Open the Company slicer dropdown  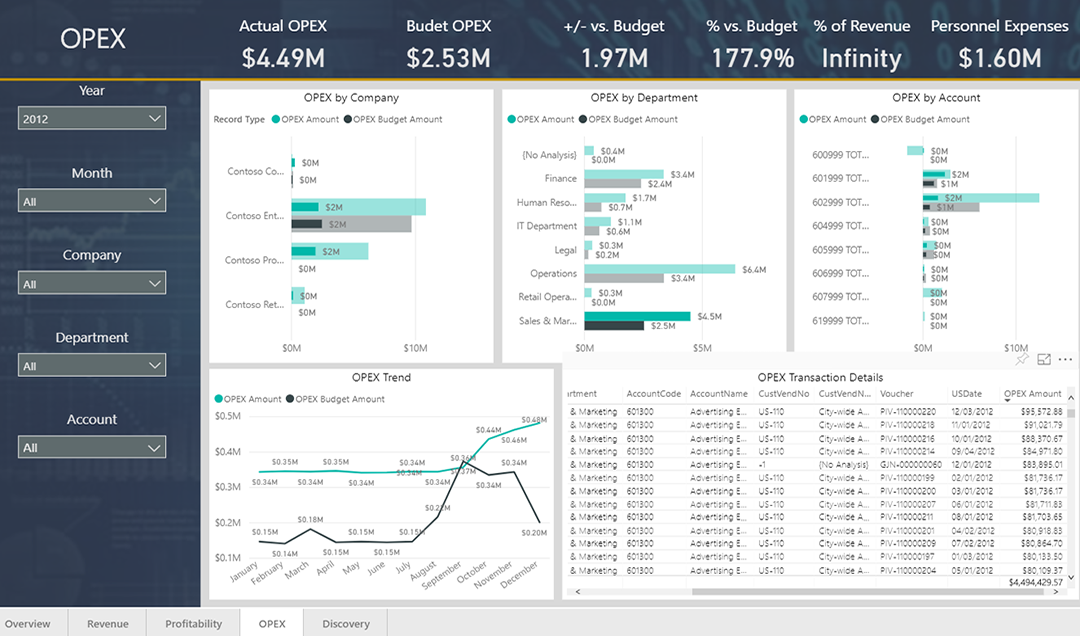click(92, 284)
